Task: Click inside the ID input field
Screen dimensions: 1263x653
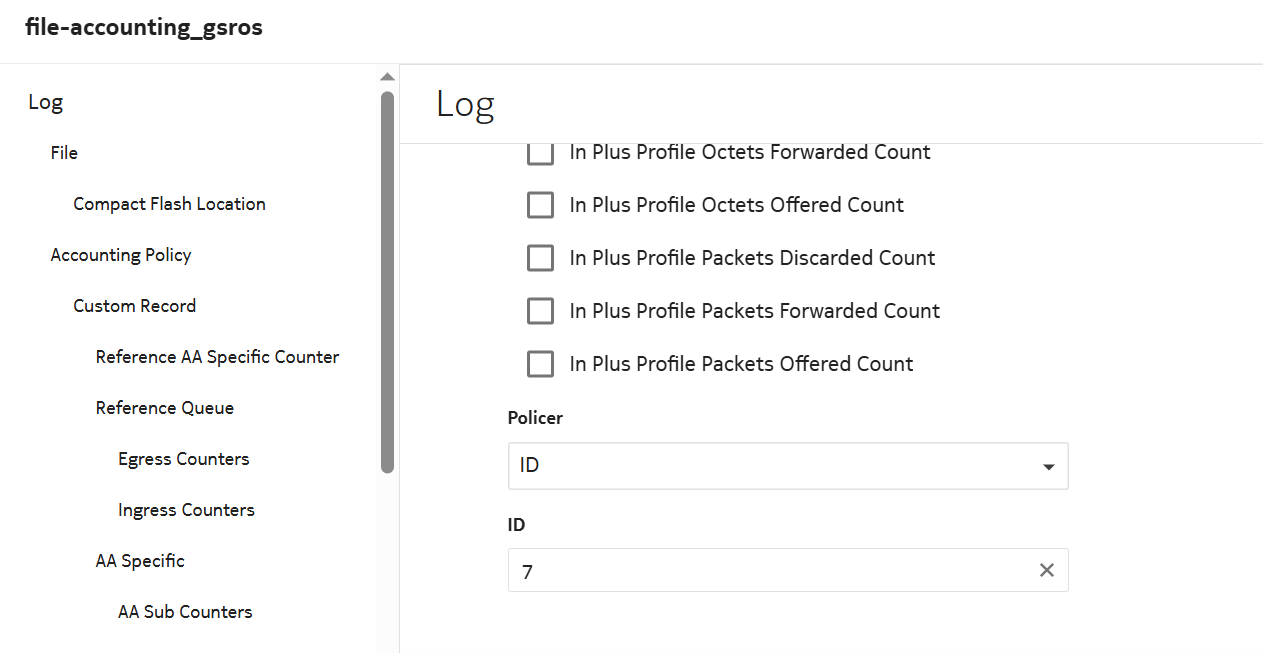Action: click(770, 571)
